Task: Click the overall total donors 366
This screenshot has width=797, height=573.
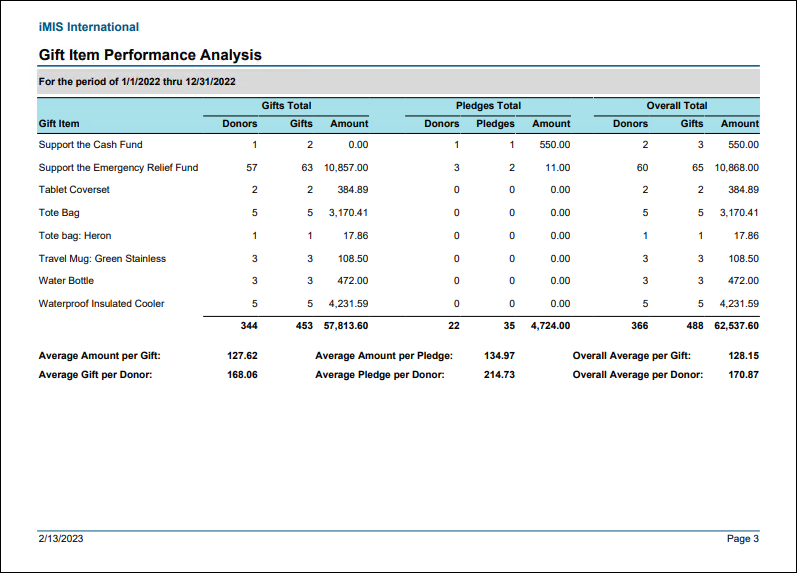Action: [x=639, y=326]
